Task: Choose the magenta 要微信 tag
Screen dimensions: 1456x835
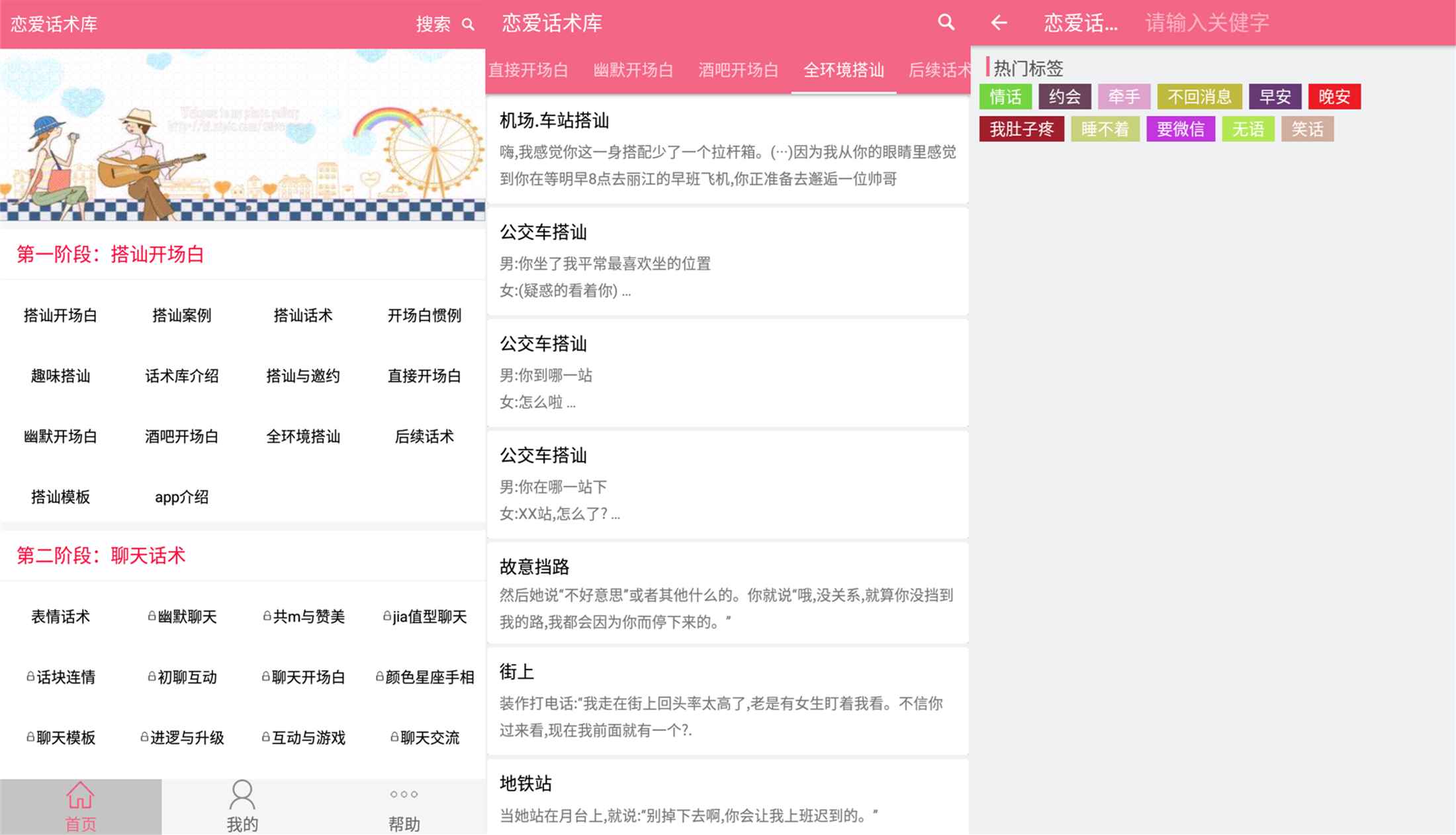Action: tap(1180, 129)
